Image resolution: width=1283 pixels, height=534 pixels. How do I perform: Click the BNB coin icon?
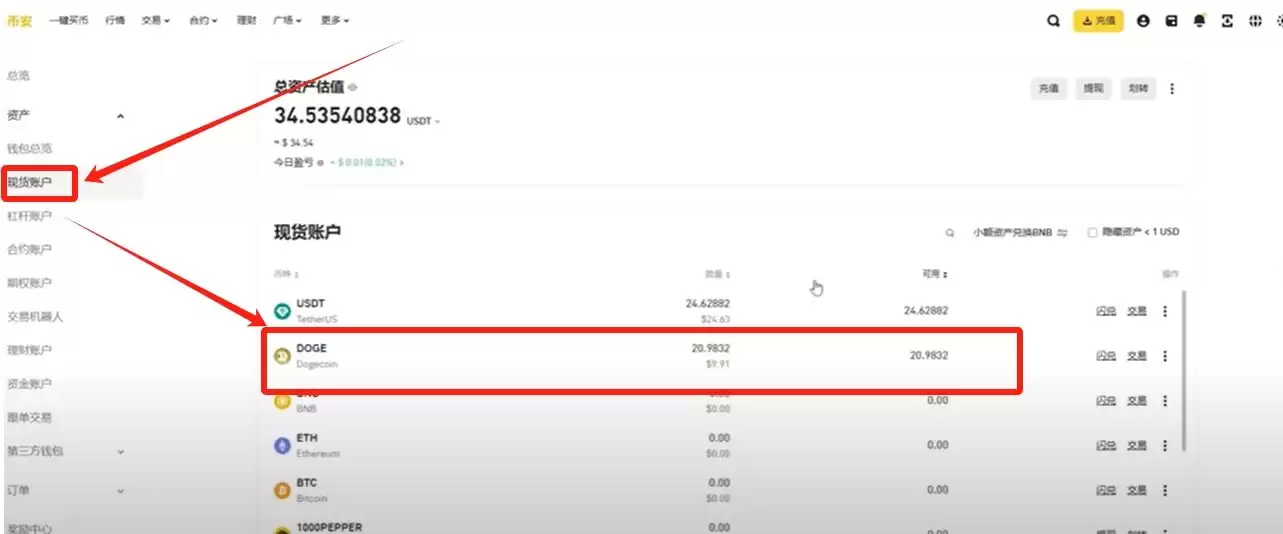pos(282,401)
